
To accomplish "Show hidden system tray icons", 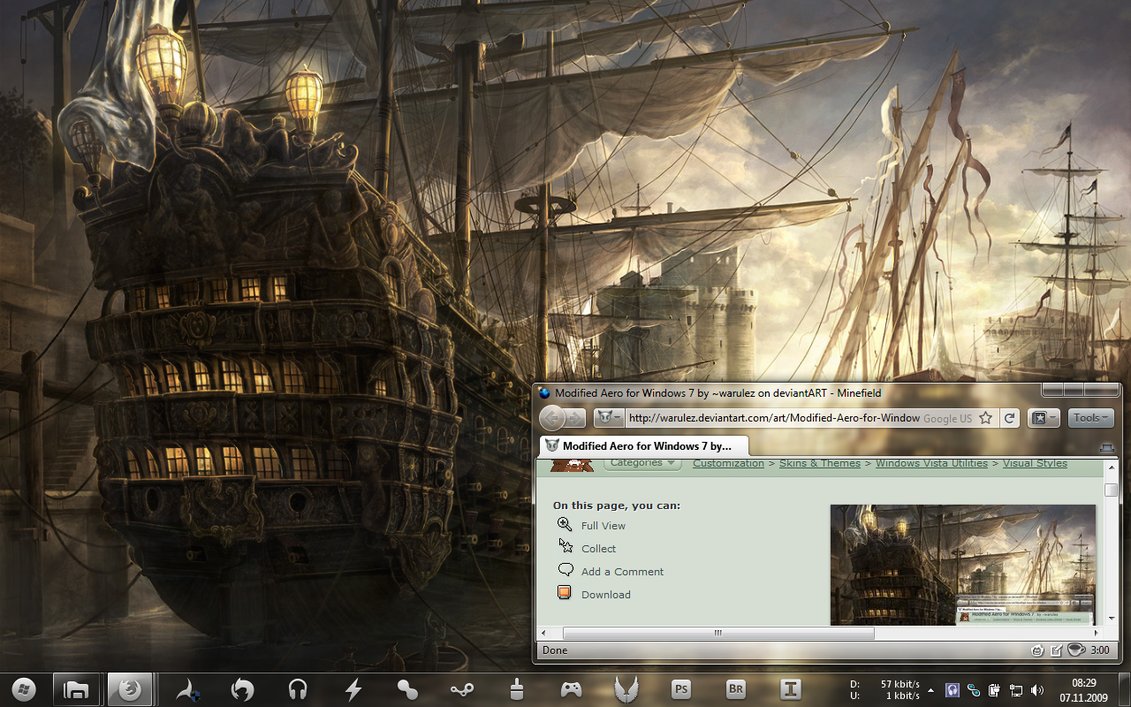I will [931, 690].
